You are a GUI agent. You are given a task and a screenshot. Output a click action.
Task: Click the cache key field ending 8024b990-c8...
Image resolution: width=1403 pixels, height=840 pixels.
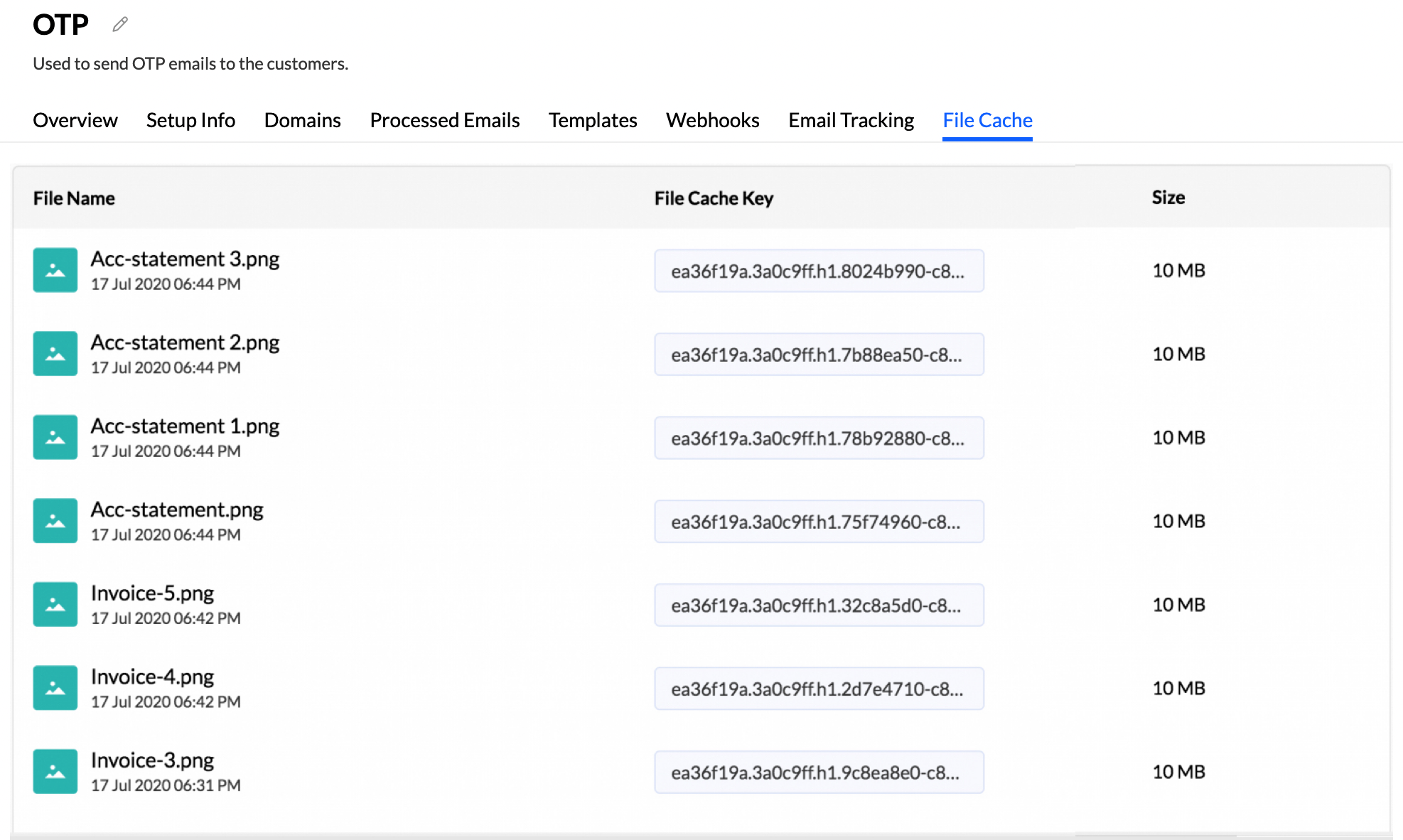[x=819, y=271]
